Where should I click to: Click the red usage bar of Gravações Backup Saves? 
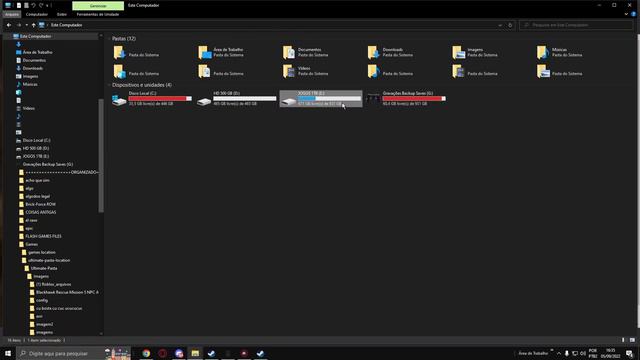tap(414, 98)
